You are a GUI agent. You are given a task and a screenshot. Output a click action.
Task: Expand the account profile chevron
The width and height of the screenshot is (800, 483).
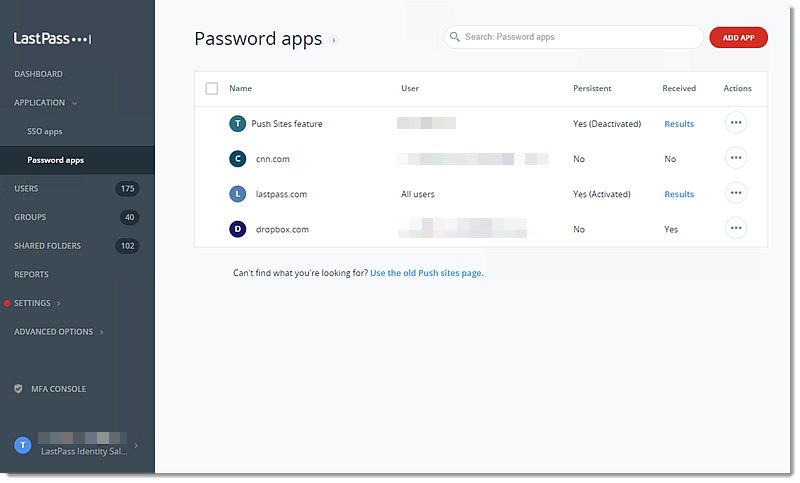[x=136, y=445]
